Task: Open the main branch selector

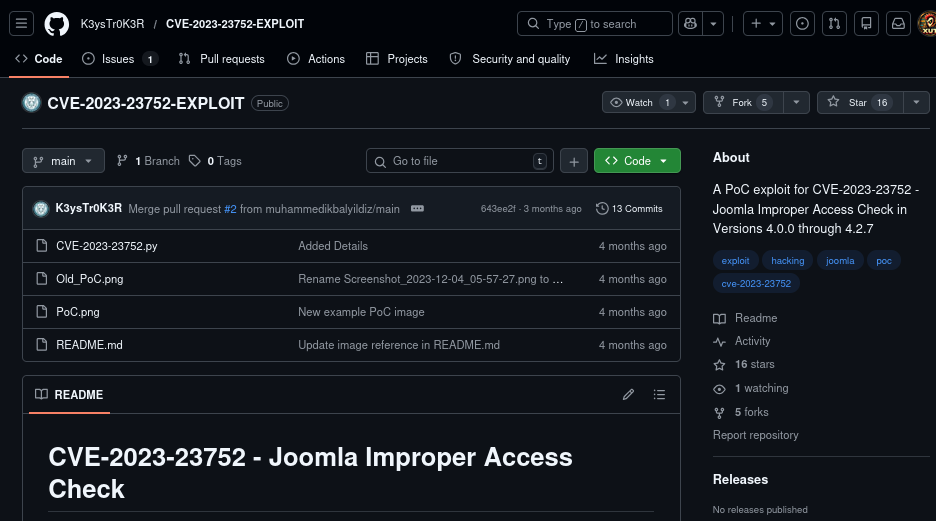Action: click(x=63, y=161)
